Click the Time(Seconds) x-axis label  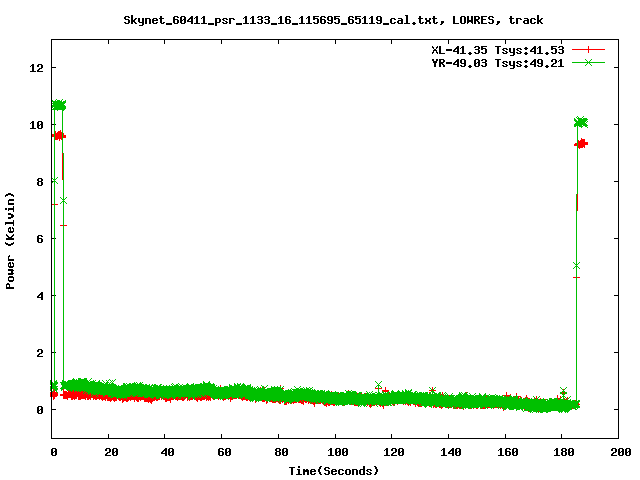tap(334, 471)
